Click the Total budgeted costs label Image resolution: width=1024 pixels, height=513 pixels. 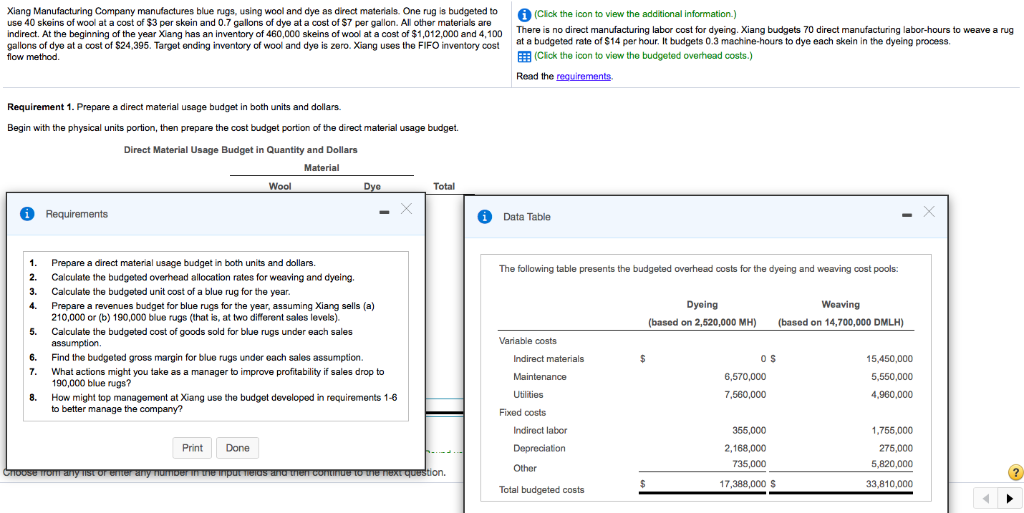pos(541,490)
